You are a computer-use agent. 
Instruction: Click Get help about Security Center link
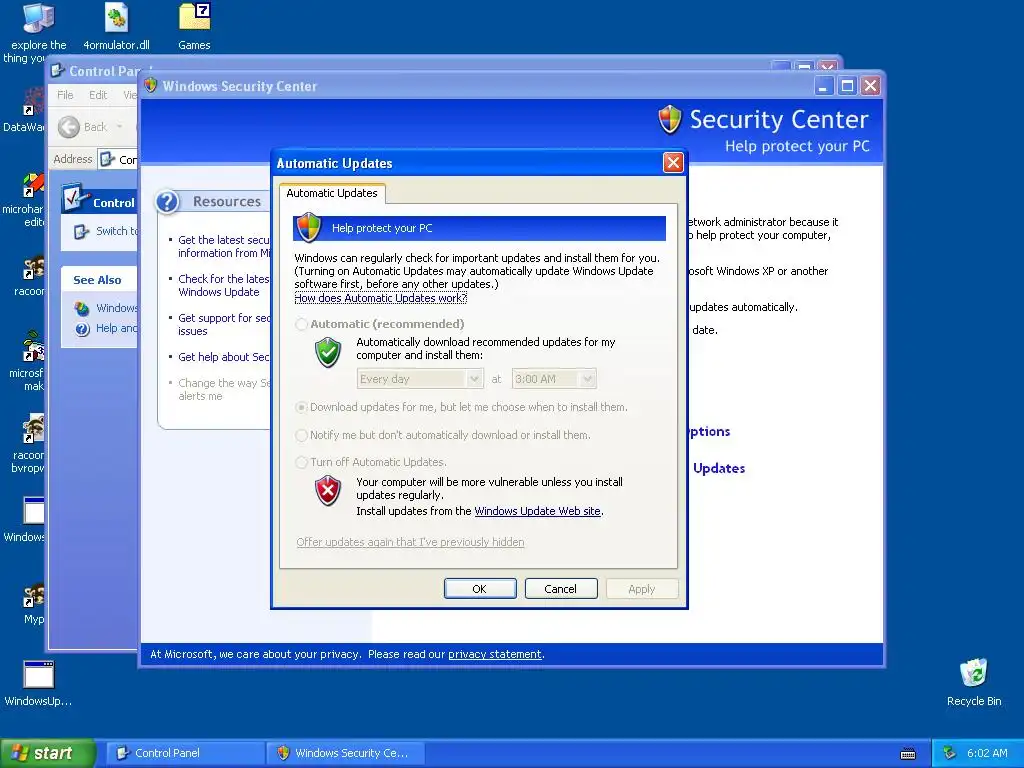pyautogui.click(x=224, y=357)
